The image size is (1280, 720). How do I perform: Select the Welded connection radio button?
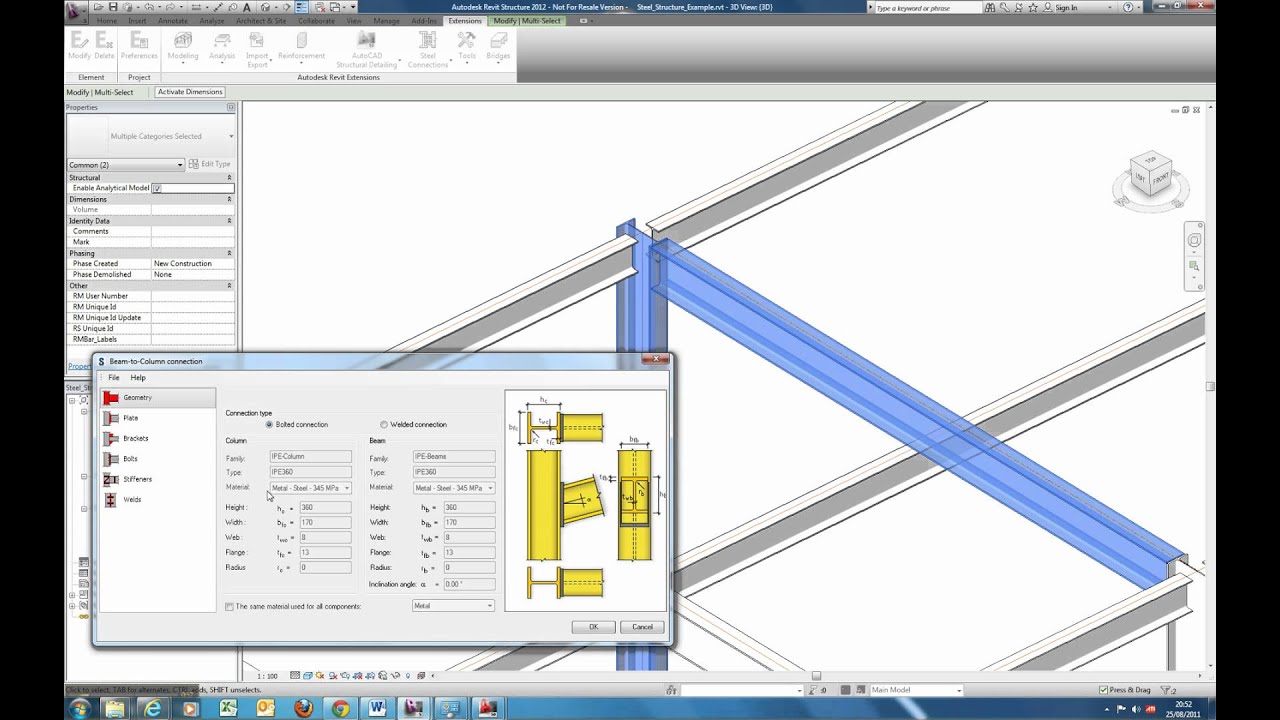[x=383, y=424]
